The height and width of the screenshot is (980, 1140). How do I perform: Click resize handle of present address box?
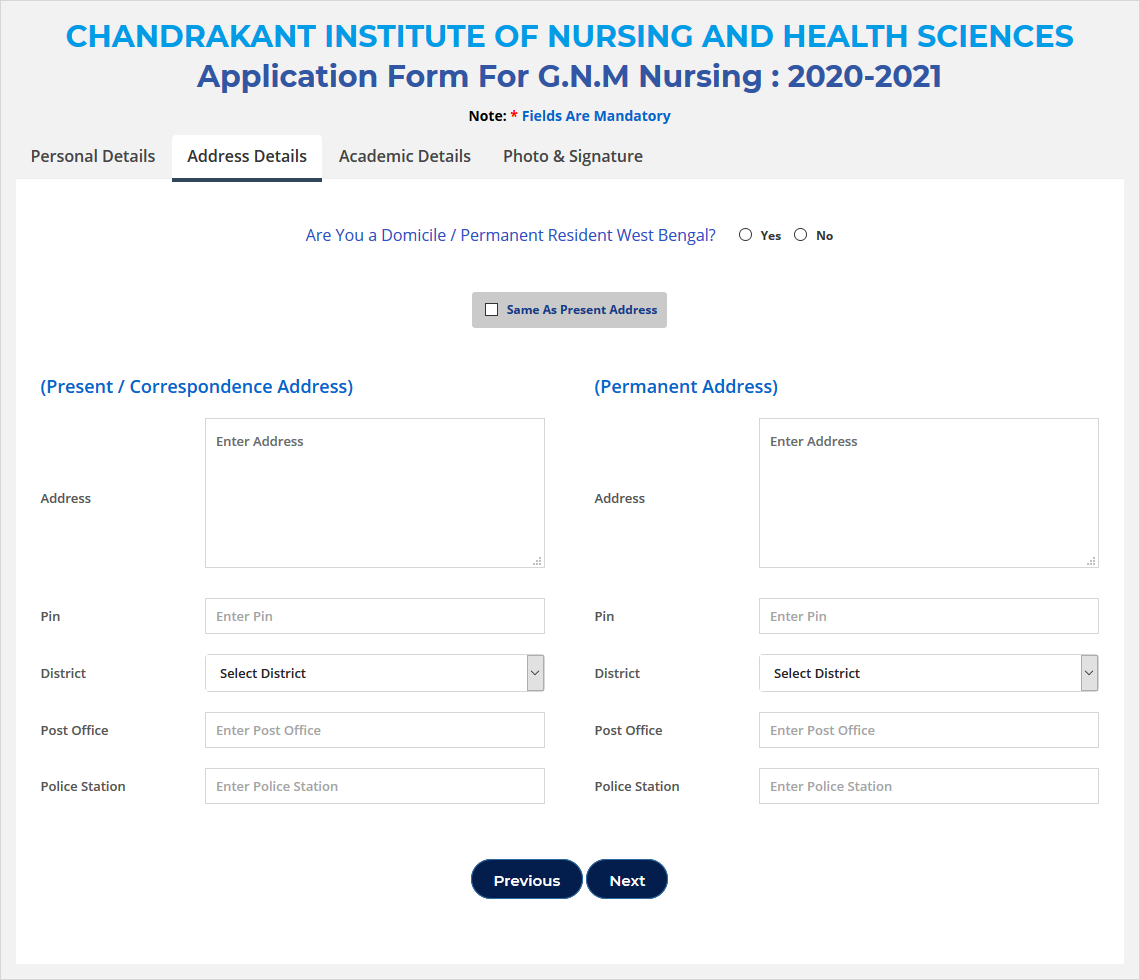pyautogui.click(x=537, y=561)
